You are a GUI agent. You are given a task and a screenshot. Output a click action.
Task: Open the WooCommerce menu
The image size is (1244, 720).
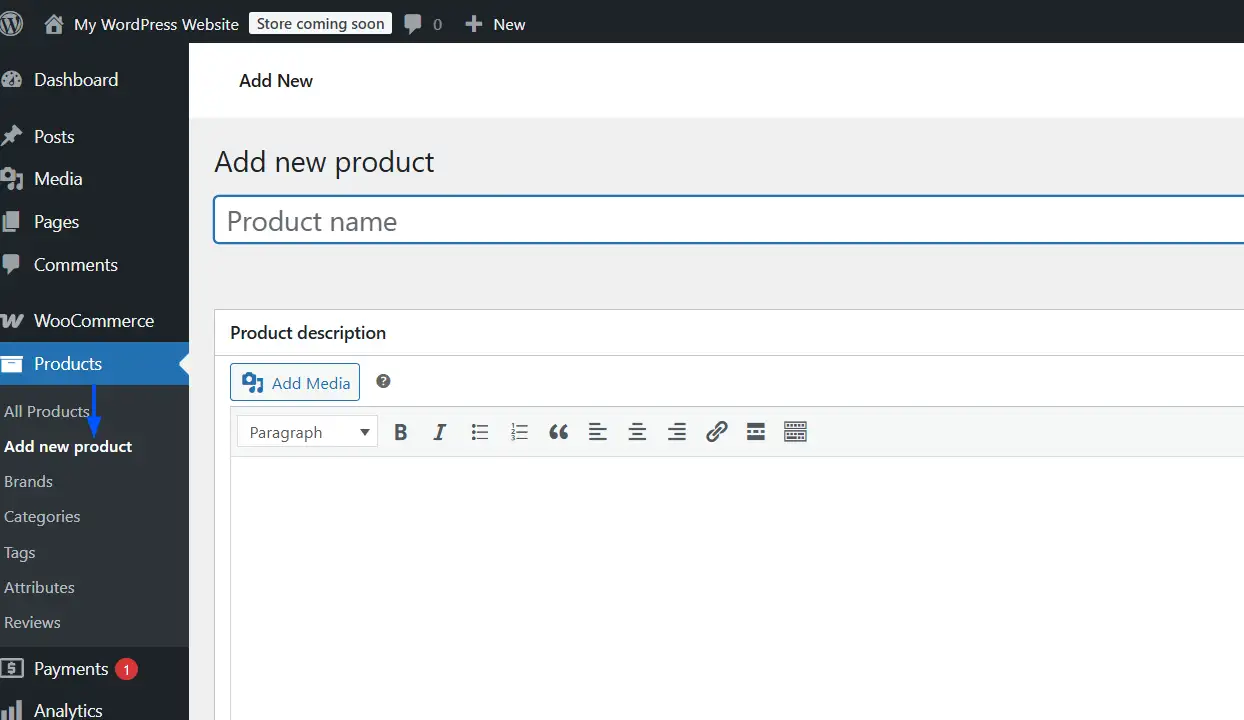tap(94, 321)
